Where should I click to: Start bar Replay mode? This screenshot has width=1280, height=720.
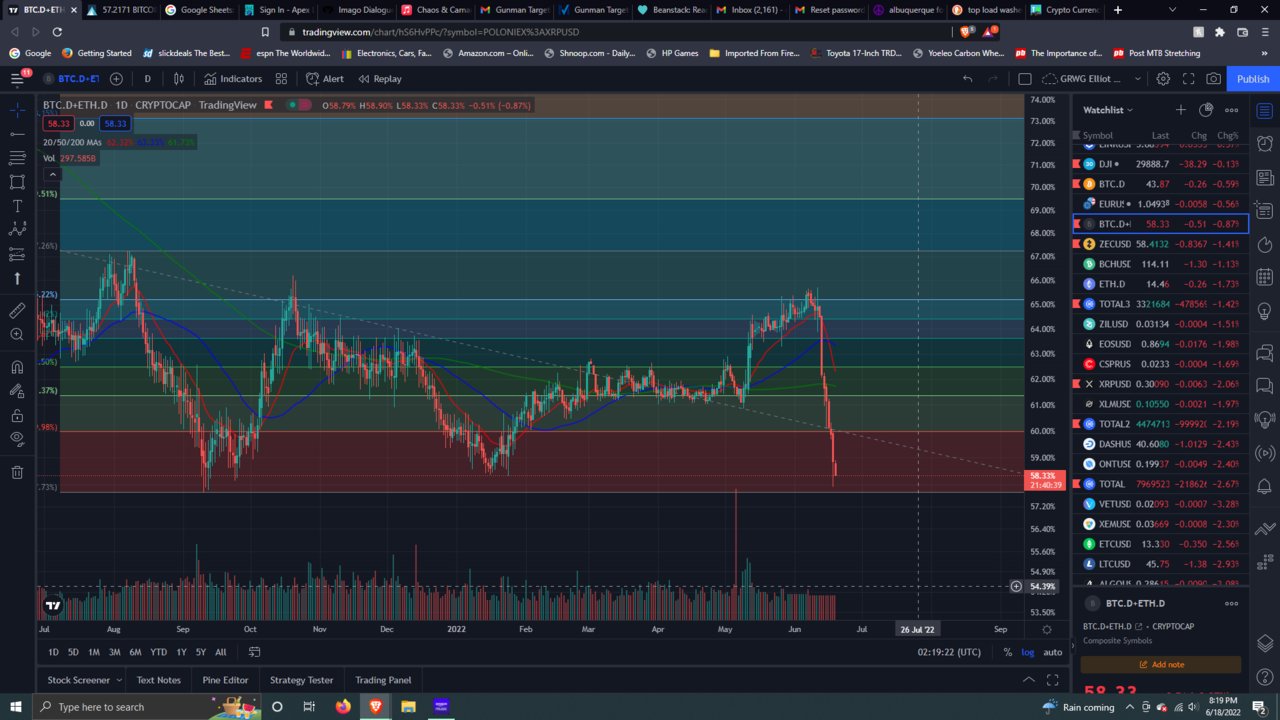[x=379, y=79]
